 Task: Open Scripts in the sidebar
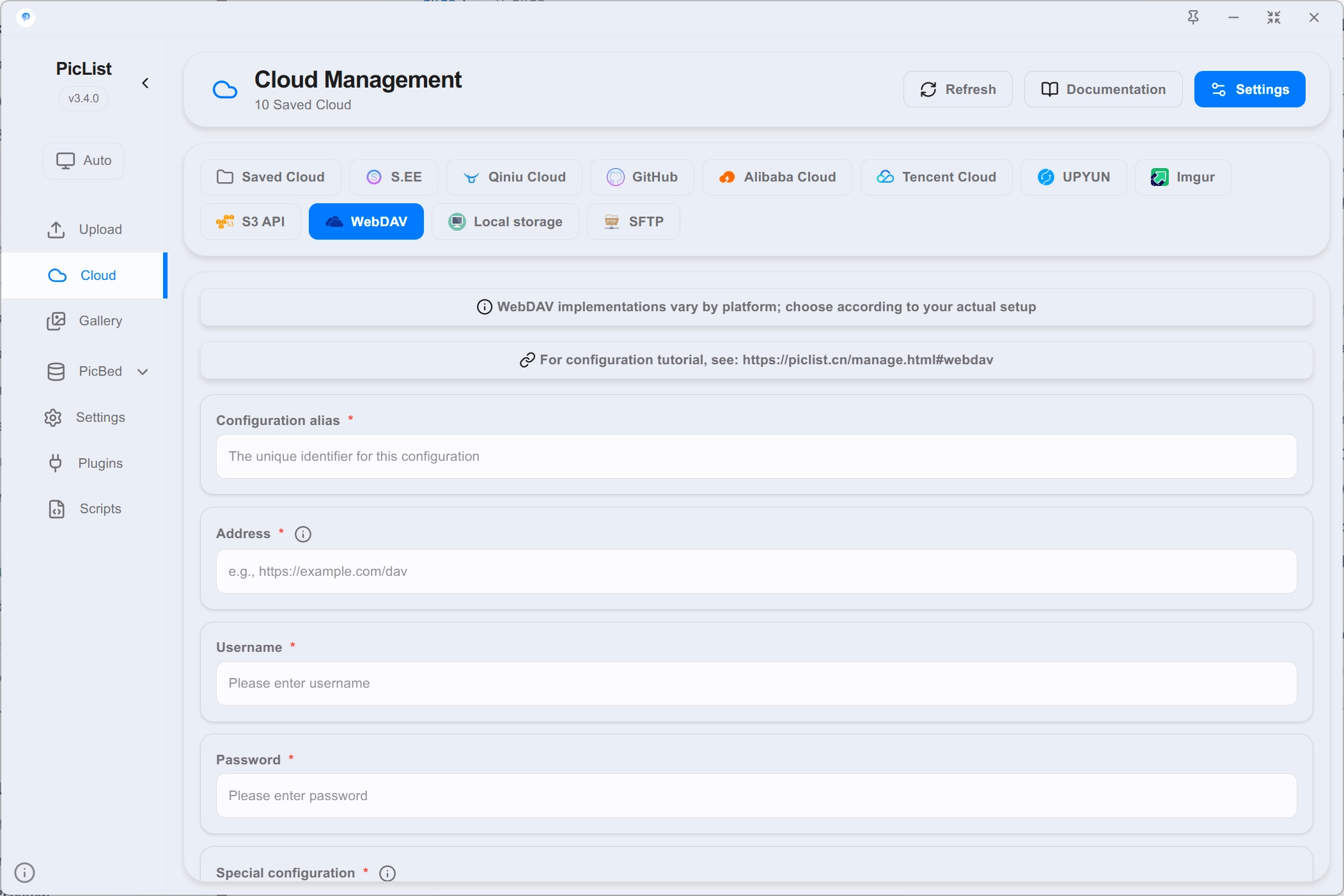click(x=84, y=509)
